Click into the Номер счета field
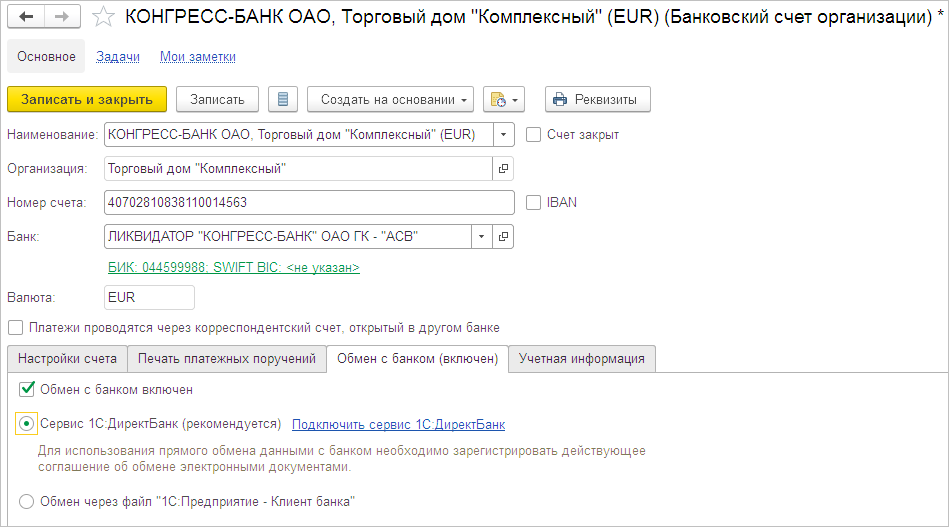Screen dimensions: 949x527 (309, 203)
